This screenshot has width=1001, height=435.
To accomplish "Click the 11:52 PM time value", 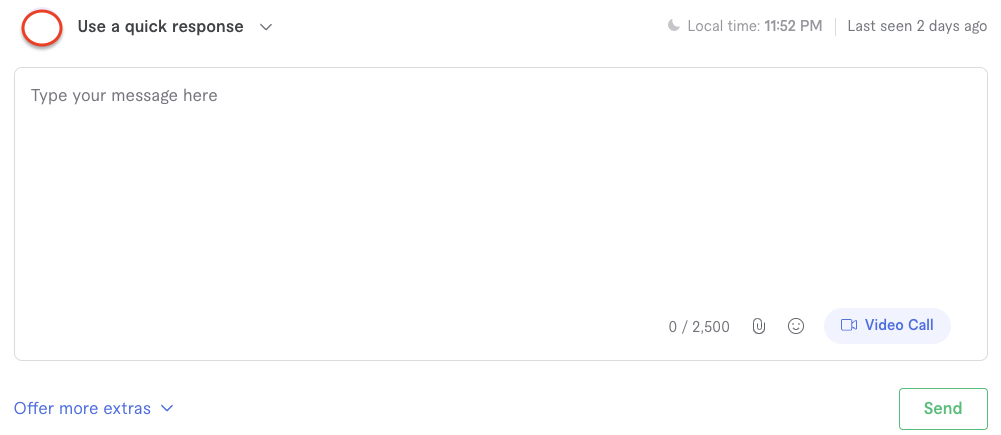I will [x=793, y=26].
